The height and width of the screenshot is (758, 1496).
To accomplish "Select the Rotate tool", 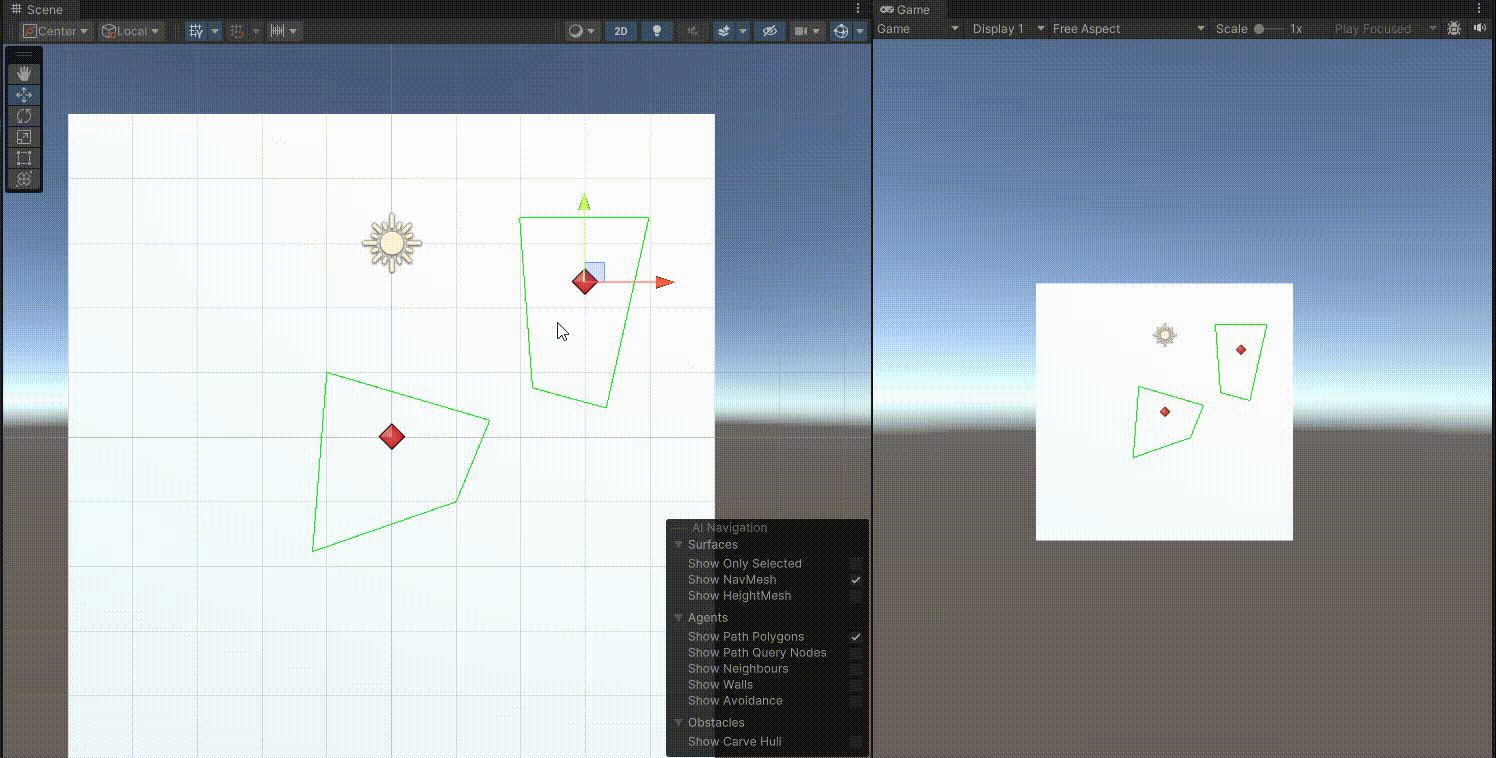I will [x=24, y=116].
